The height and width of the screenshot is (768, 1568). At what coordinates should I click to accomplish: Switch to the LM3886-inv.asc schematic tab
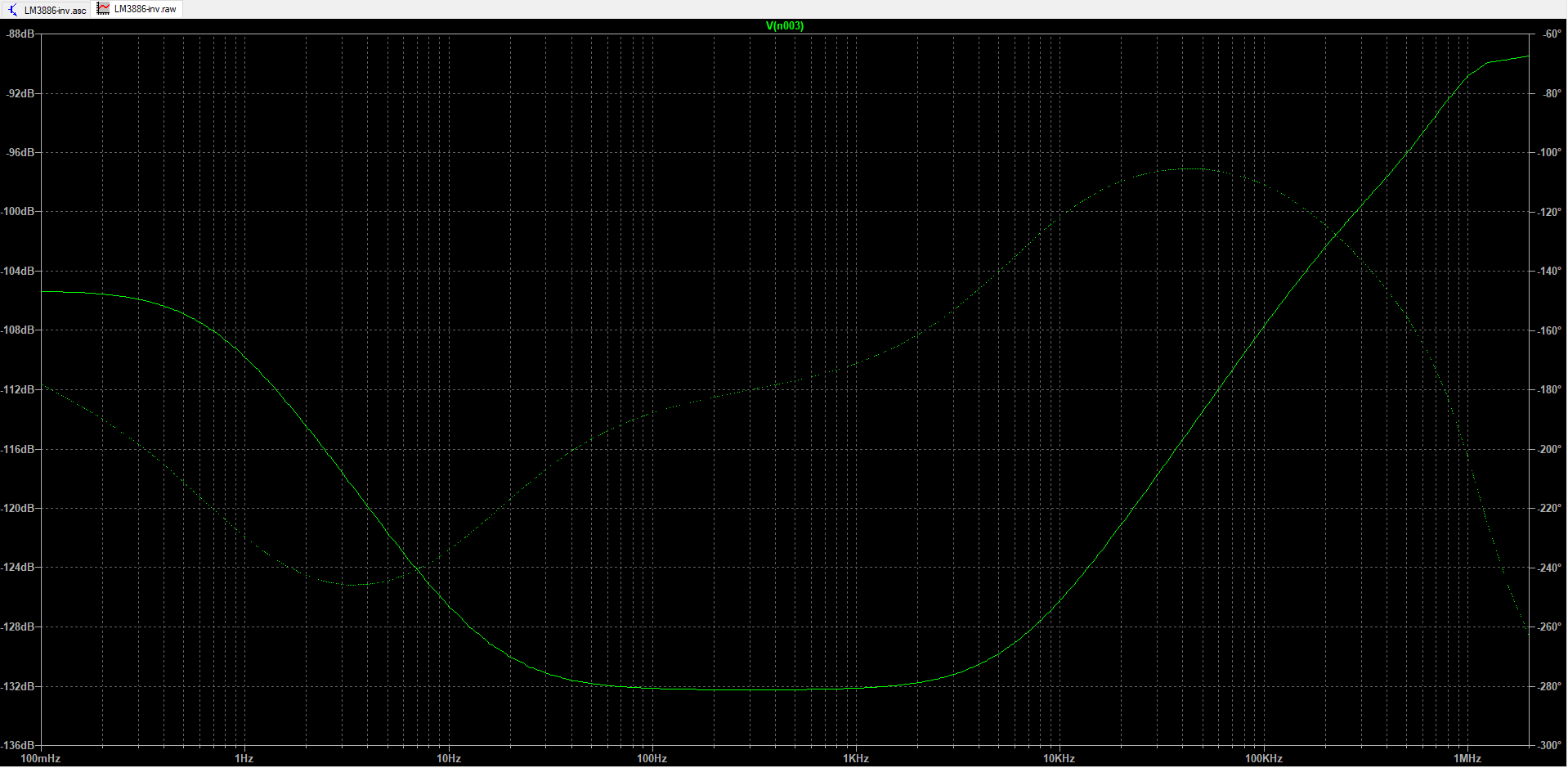coord(47,10)
